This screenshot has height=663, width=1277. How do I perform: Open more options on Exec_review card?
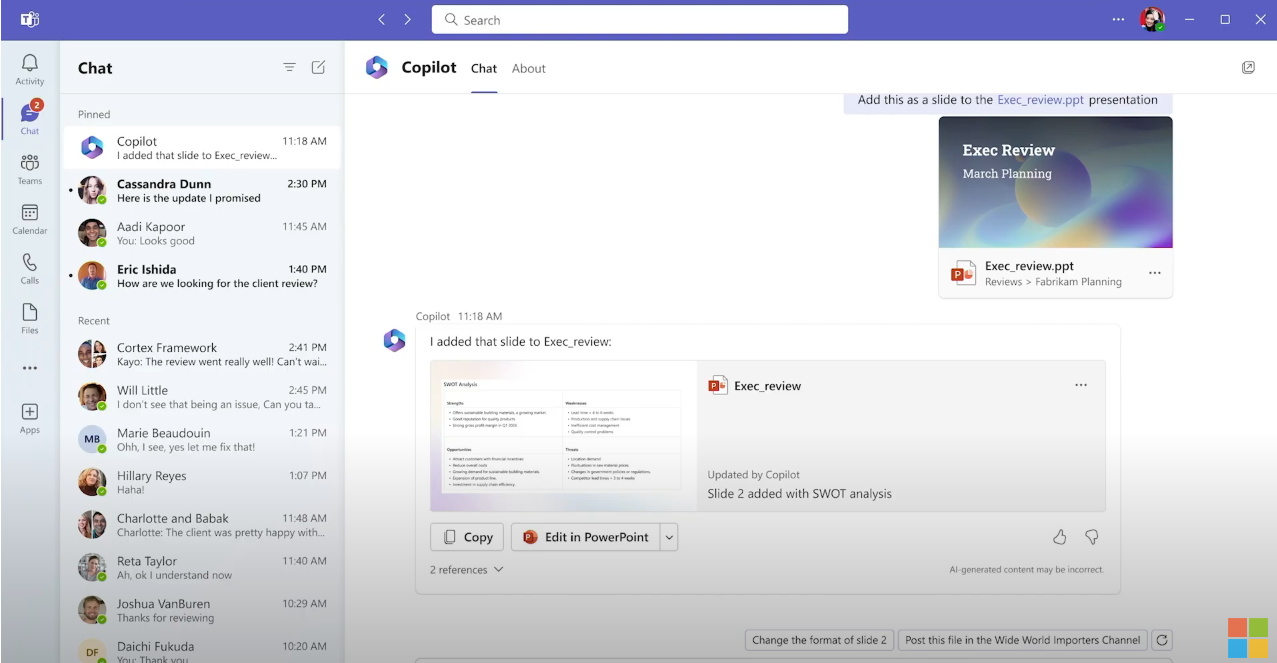(1081, 385)
